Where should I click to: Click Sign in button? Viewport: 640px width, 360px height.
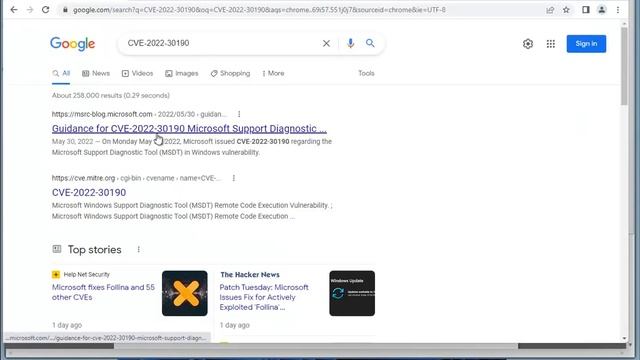click(x=586, y=44)
